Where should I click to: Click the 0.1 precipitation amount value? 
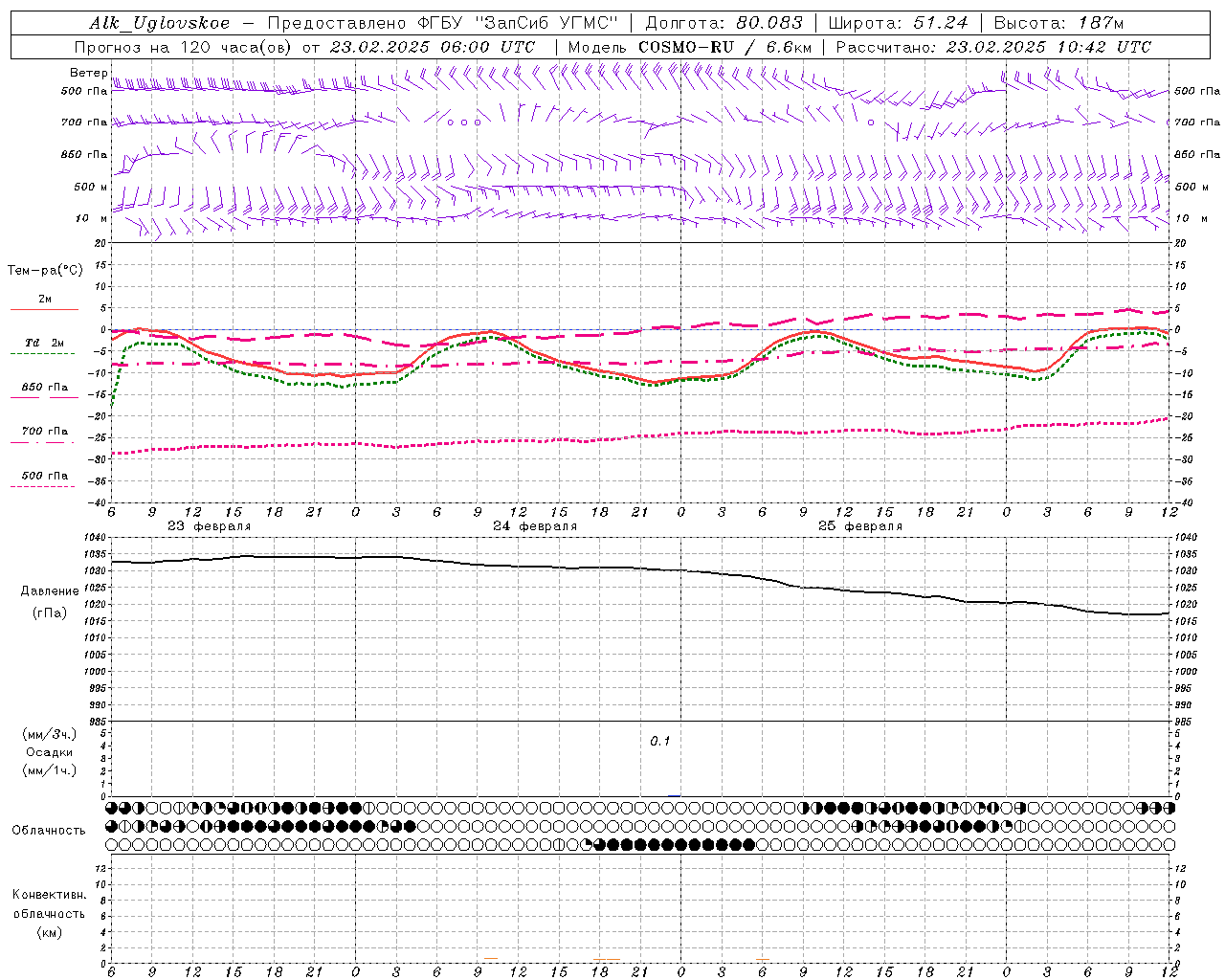tap(660, 742)
